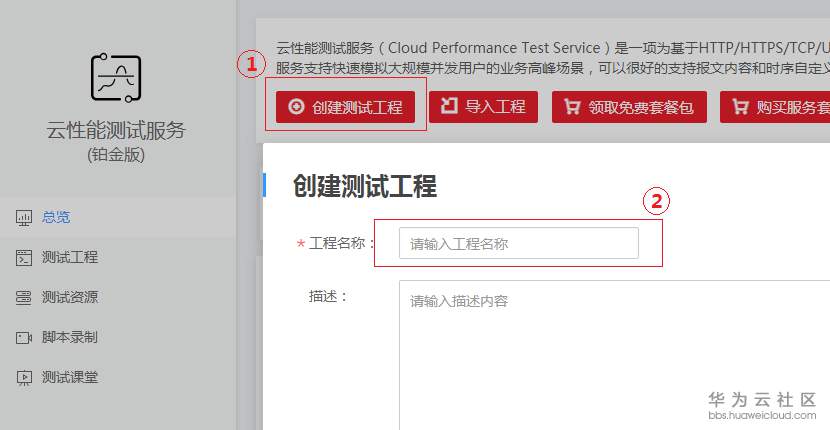Focus the 工程名称 input field

(518, 243)
